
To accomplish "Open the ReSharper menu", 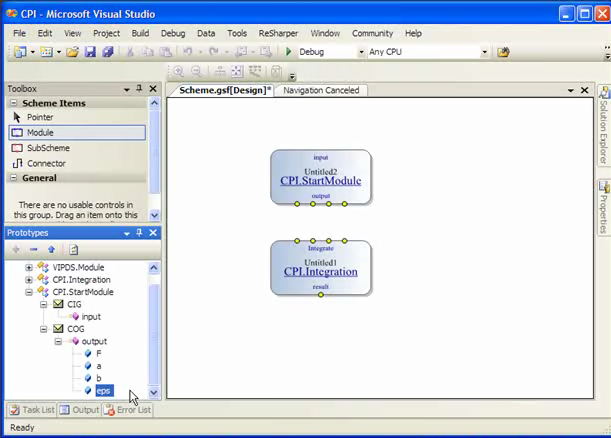I will 278,34.
